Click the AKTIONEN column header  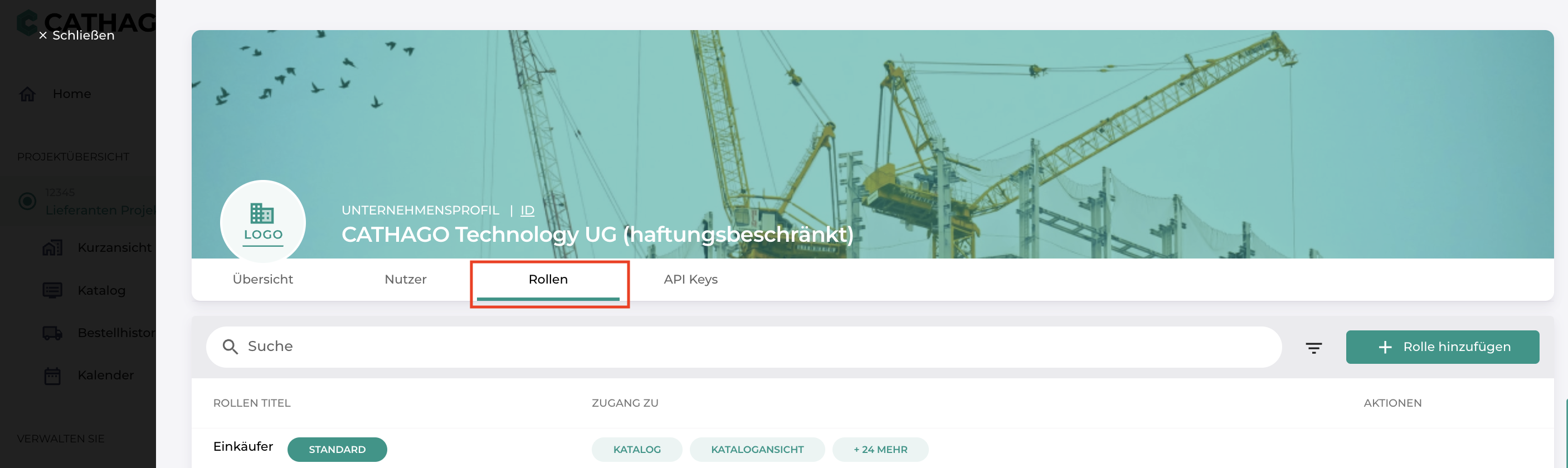[1392, 403]
